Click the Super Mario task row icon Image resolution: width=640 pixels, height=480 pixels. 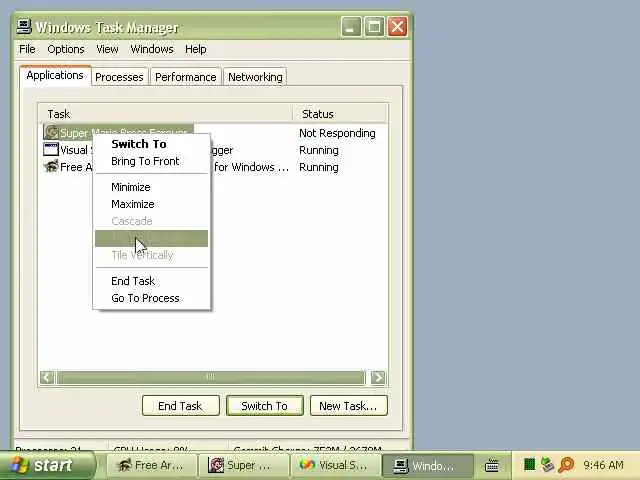click(x=51, y=132)
